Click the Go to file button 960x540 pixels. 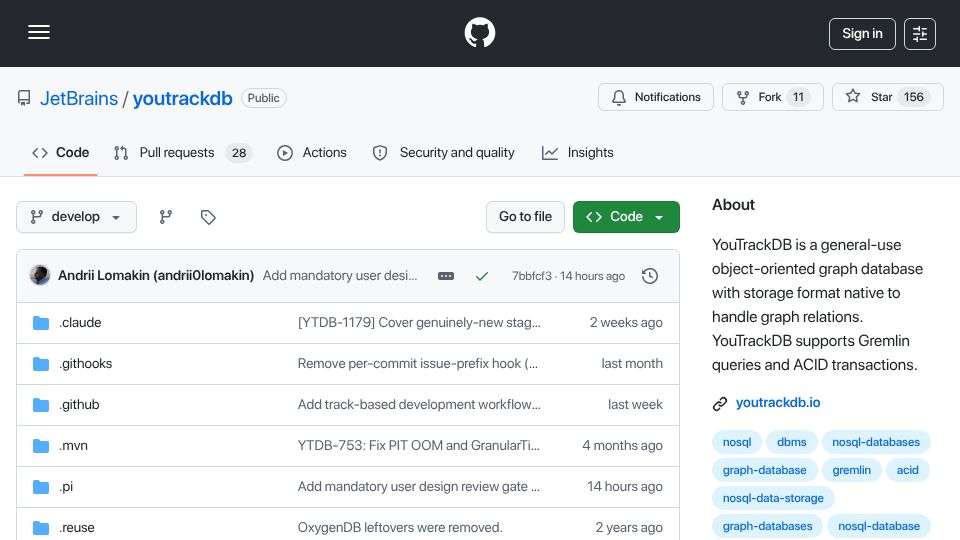click(x=525, y=217)
